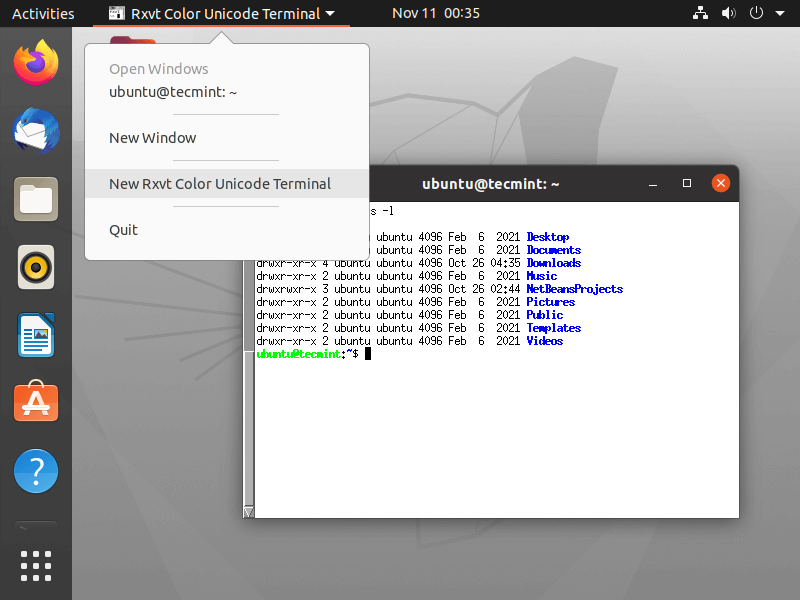Open Ubuntu Software store icon
800x600 pixels.
click(36, 402)
